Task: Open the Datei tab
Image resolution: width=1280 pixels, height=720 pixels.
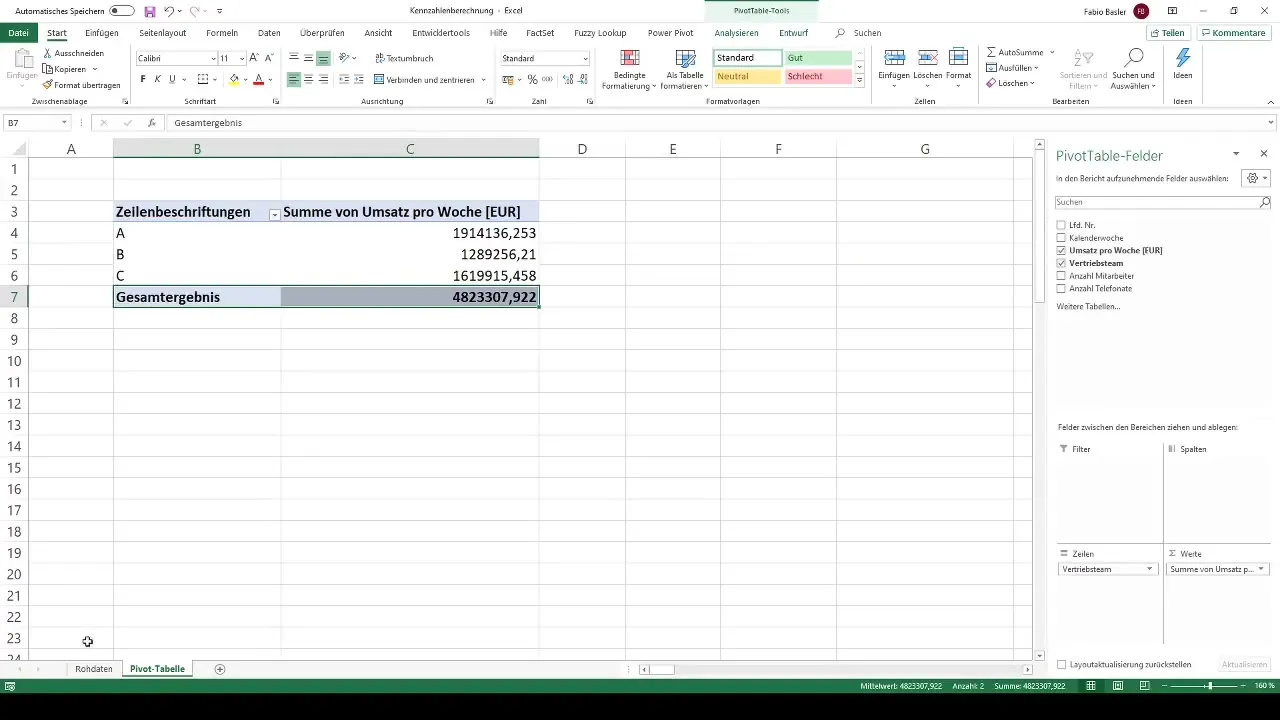Action: (x=18, y=33)
